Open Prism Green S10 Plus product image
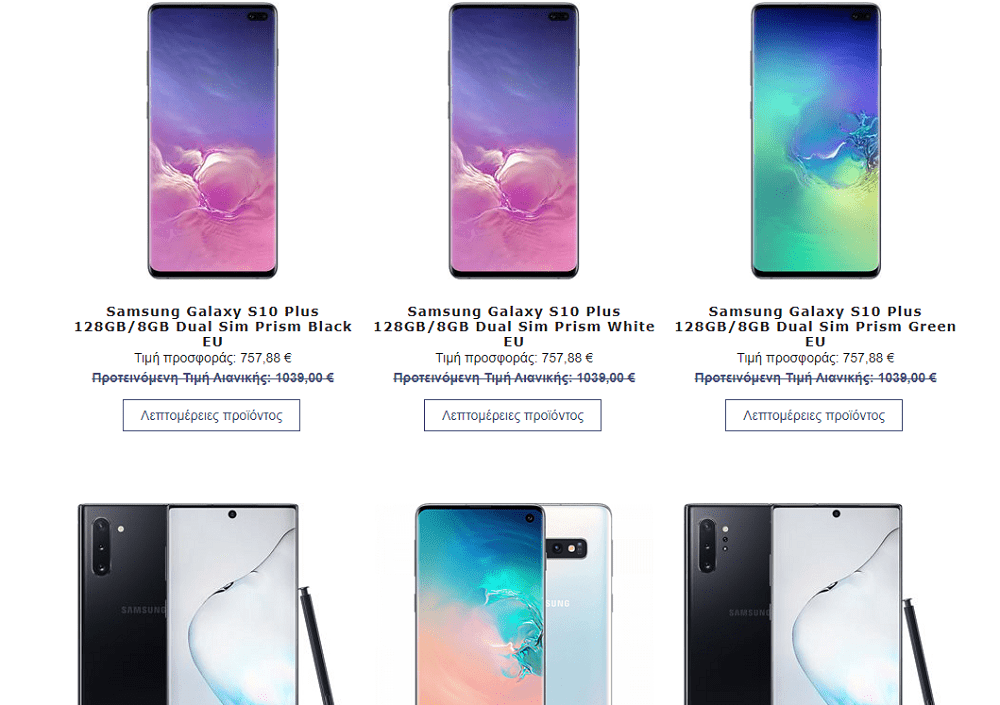This screenshot has height=705, width=1000. coord(816,140)
